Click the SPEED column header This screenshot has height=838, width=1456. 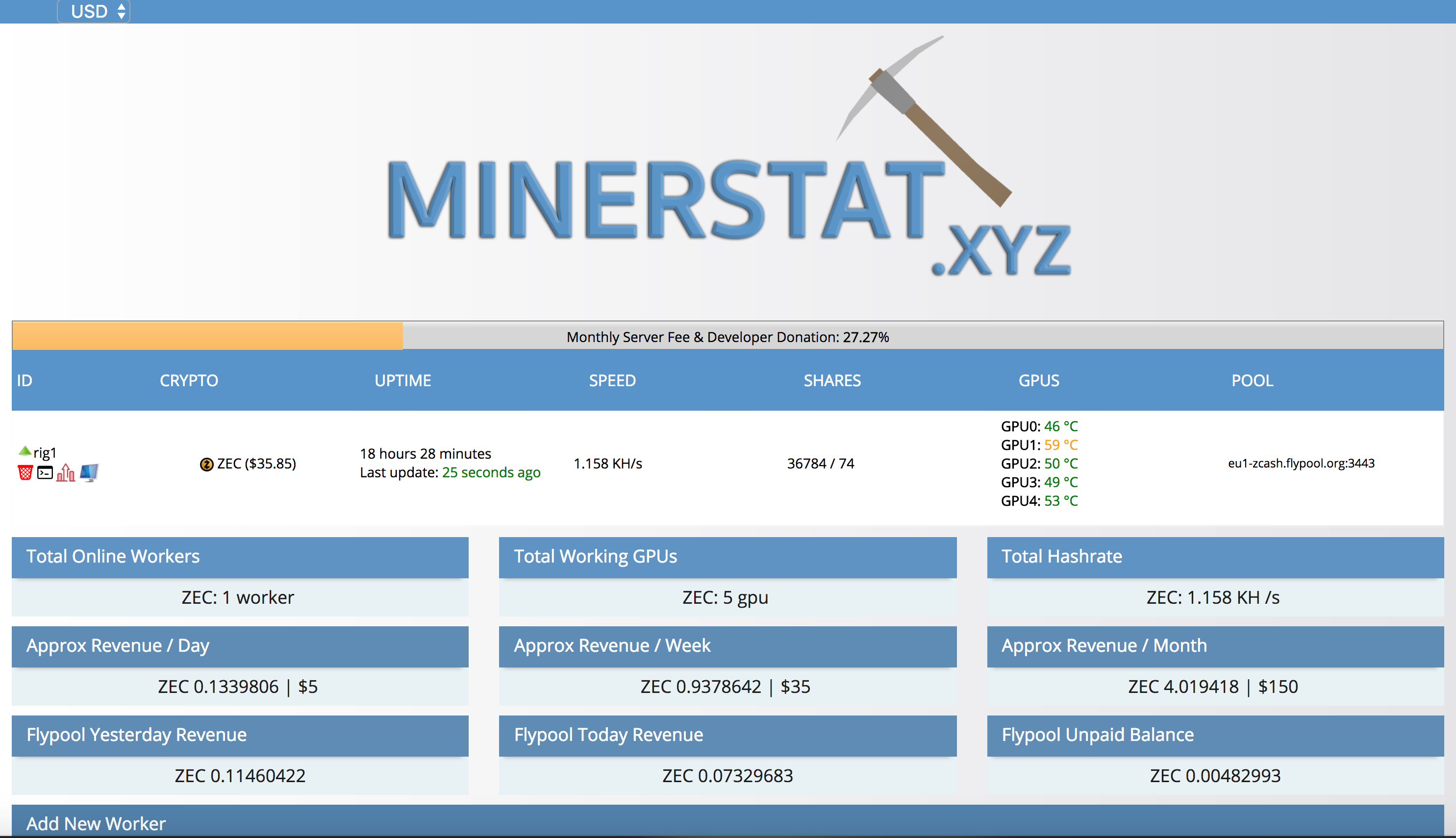click(613, 380)
